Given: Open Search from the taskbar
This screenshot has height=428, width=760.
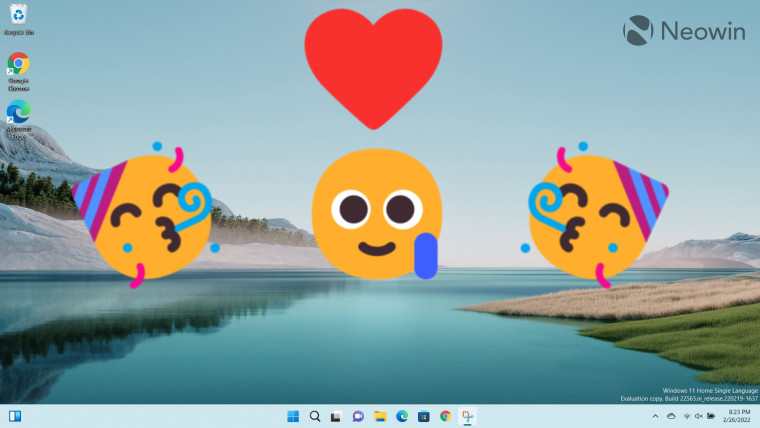Looking at the screenshot, I should tap(315, 416).
